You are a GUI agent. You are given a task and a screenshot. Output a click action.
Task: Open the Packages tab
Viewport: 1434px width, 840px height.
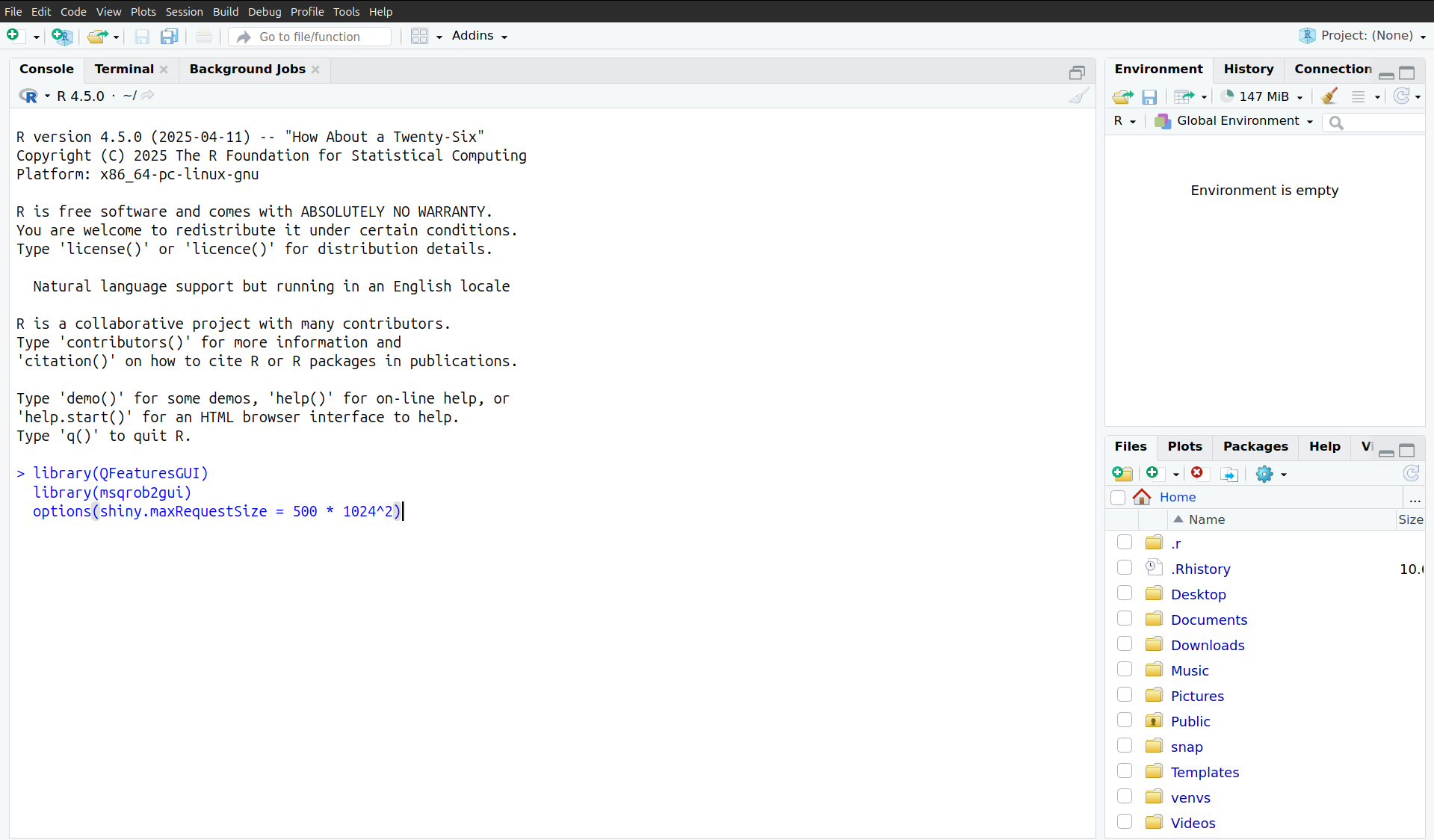1255,446
